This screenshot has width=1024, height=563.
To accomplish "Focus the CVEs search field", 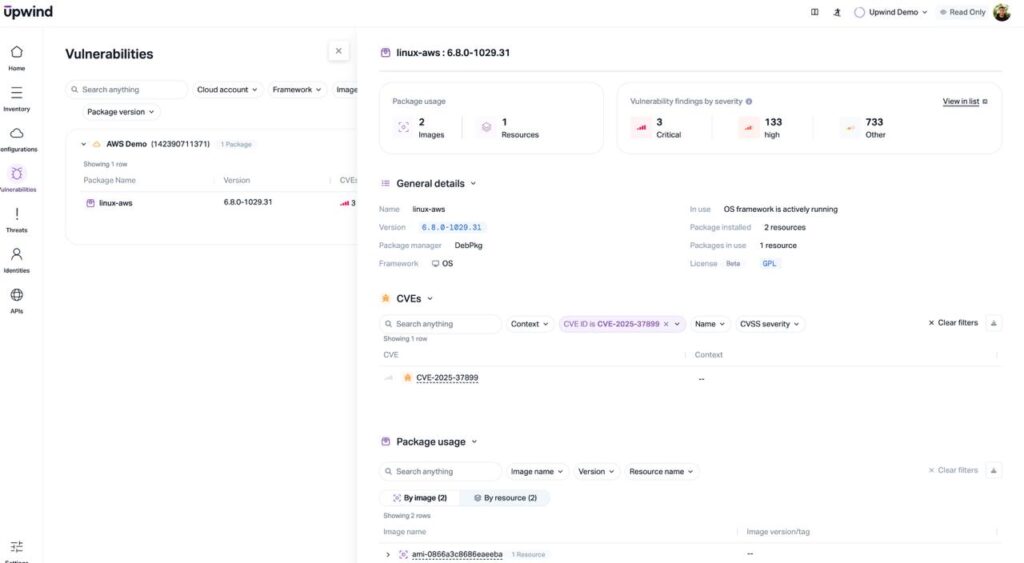I will (440, 324).
